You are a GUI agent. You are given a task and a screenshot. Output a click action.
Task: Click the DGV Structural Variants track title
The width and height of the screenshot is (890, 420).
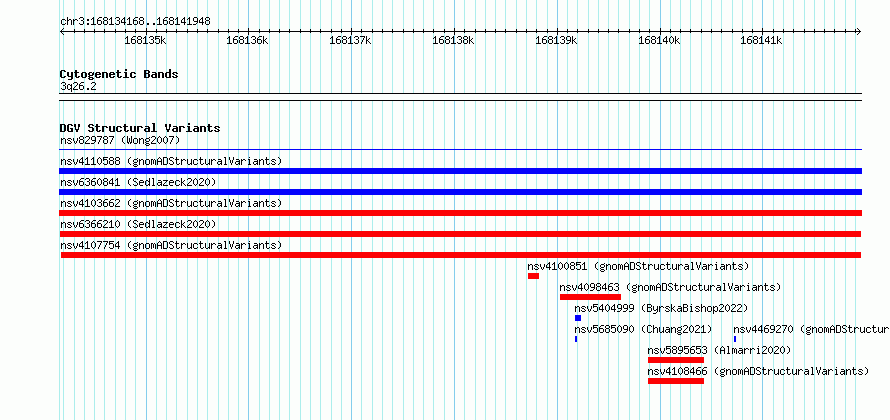coord(140,128)
